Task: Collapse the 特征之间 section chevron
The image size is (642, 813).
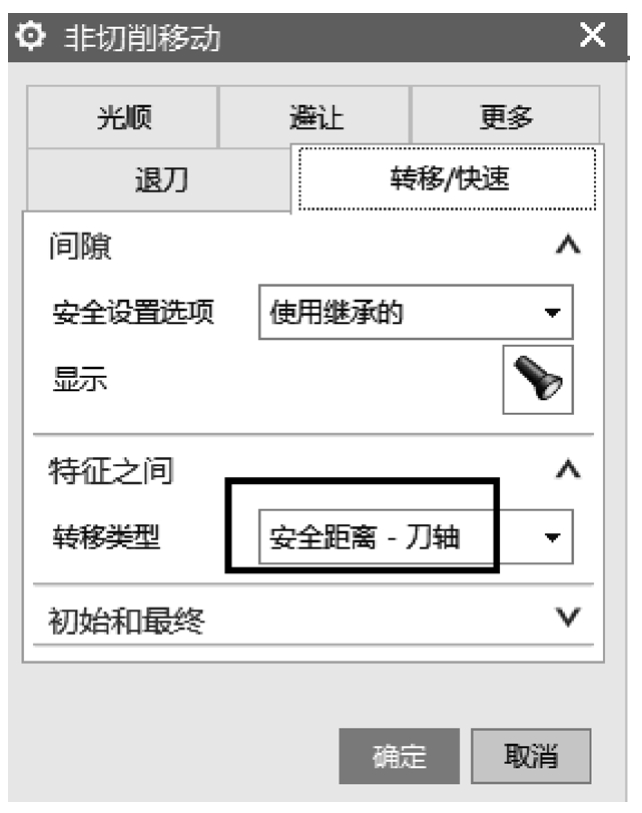Action: [568, 470]
